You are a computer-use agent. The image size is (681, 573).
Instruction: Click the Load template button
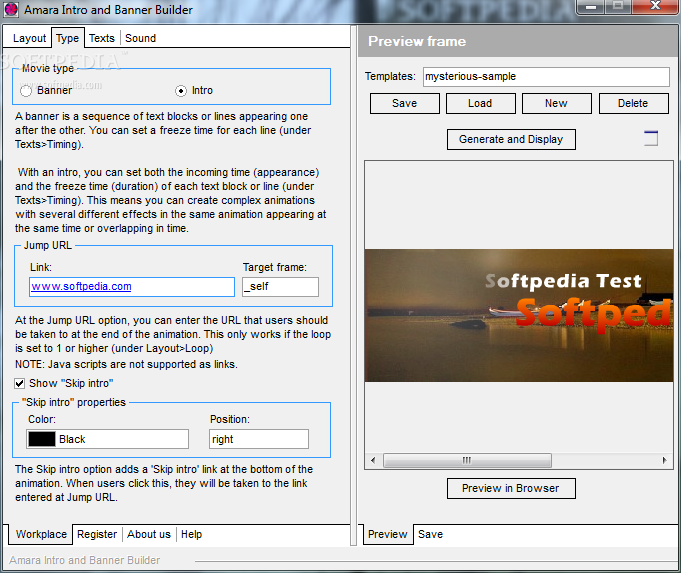click(480, 103)
